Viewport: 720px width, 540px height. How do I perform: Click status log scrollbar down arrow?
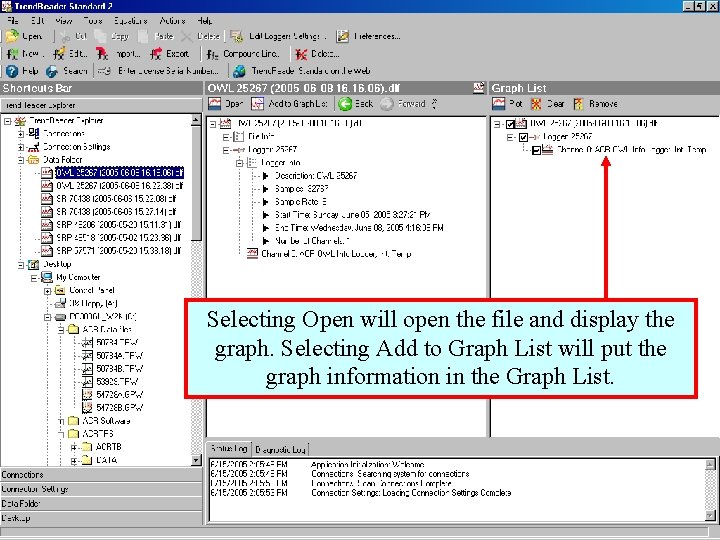(710, 516)
